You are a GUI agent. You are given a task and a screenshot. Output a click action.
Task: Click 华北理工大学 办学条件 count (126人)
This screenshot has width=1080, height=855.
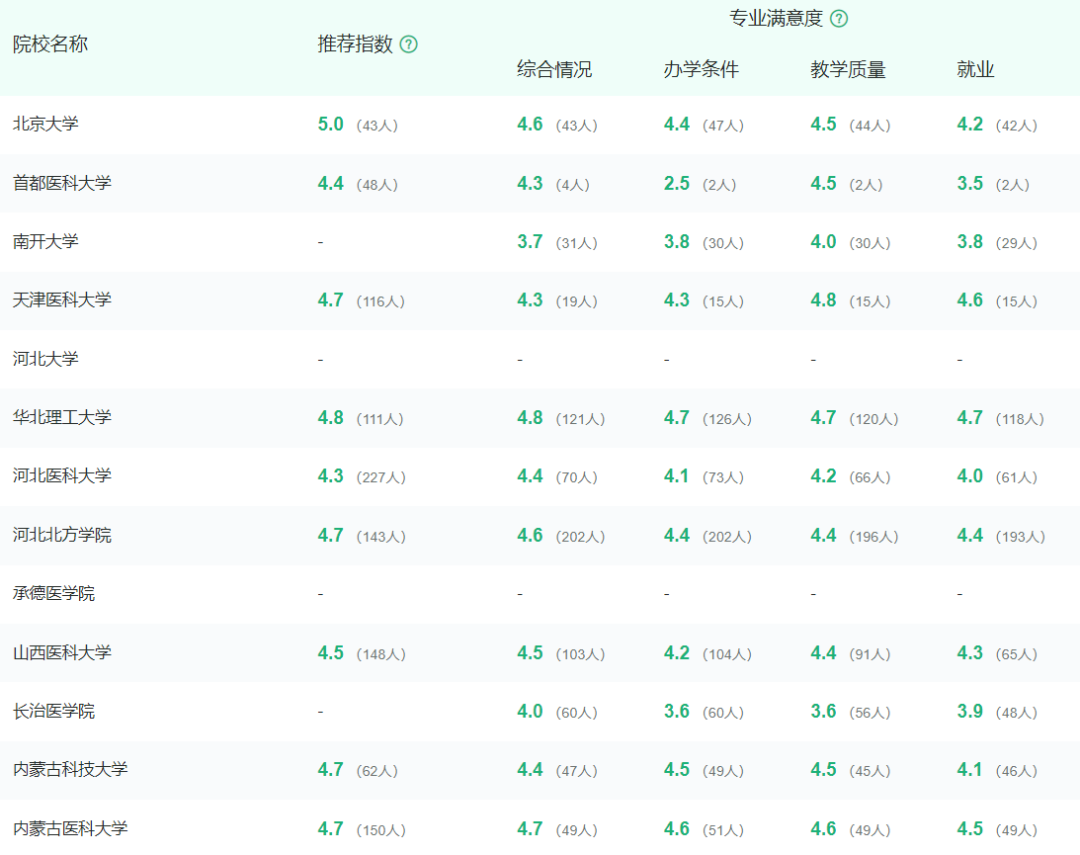click(x=727, y=419)
